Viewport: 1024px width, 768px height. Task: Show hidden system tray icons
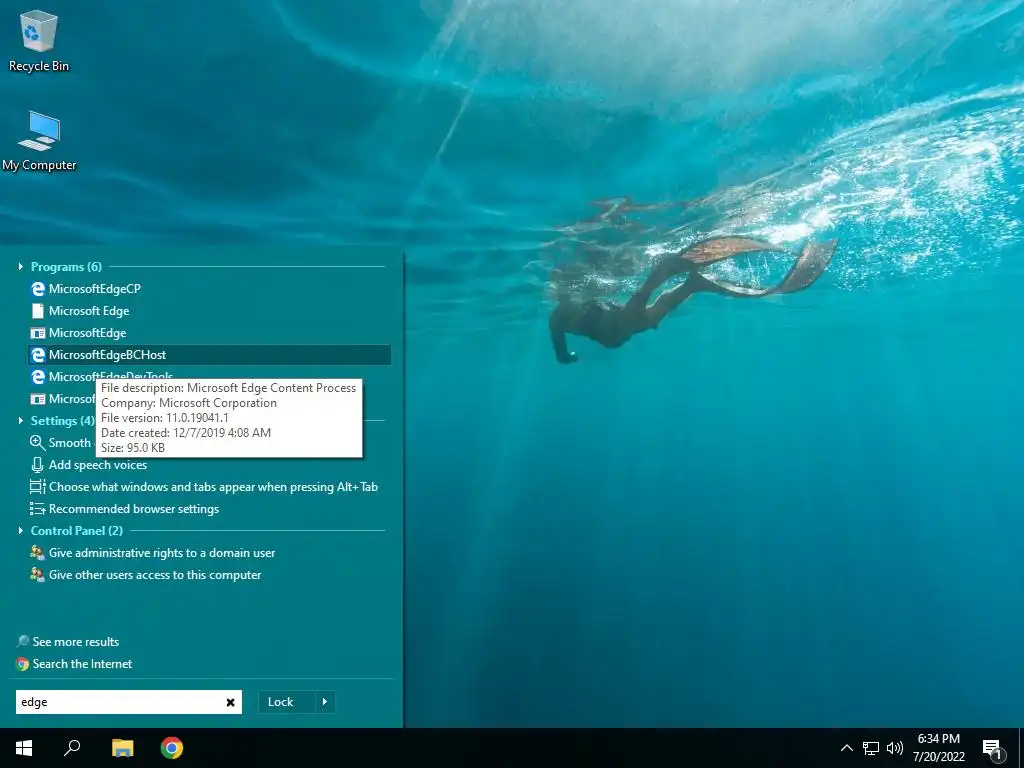tap(846, 748)
